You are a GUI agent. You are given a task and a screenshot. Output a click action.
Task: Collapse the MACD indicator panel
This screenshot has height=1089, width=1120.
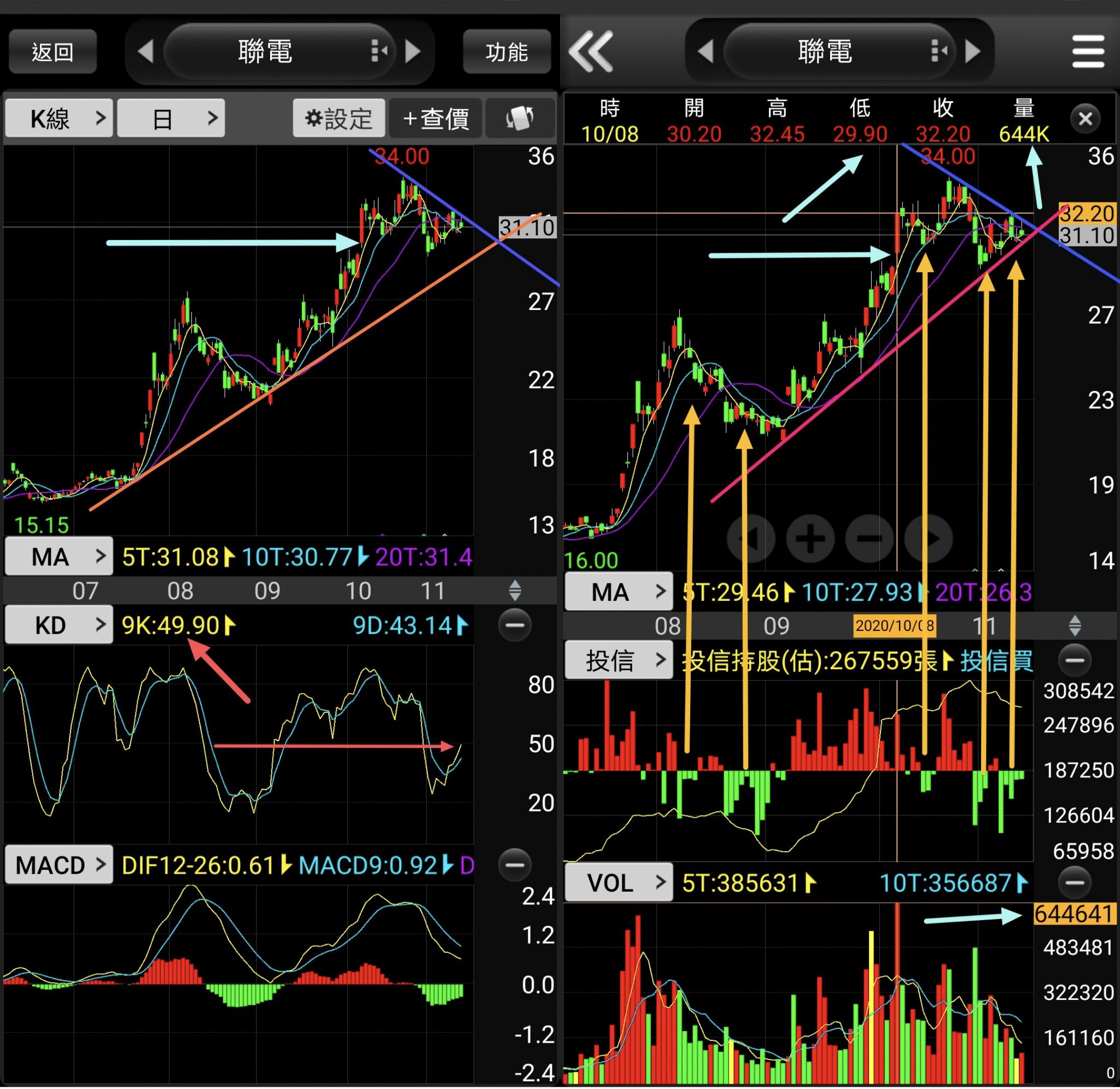pyautogui.click(x=514, y=865)
